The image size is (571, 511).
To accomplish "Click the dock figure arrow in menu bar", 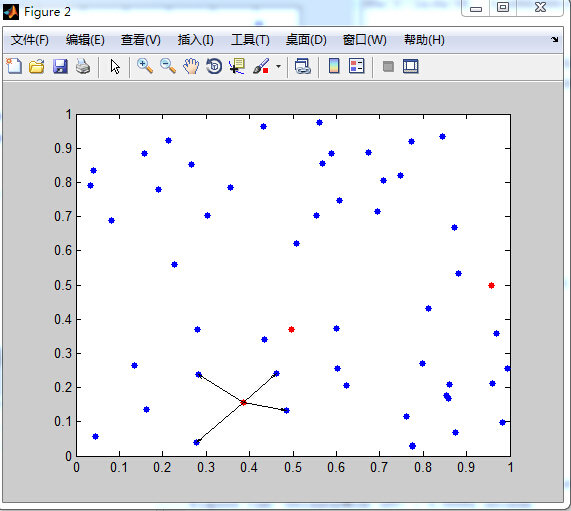I will [x=554, y=39].
